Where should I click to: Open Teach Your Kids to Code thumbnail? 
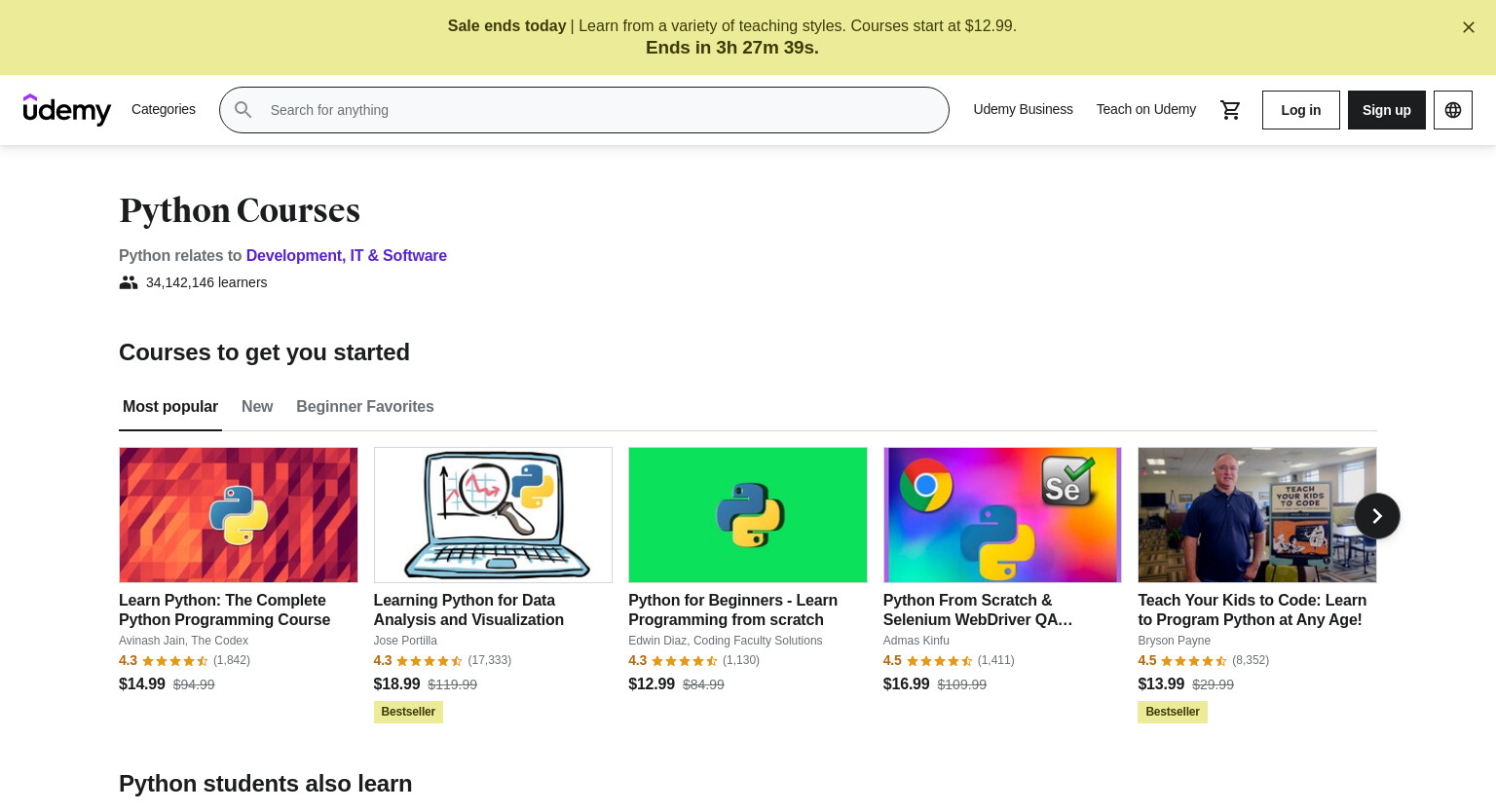1257,515
